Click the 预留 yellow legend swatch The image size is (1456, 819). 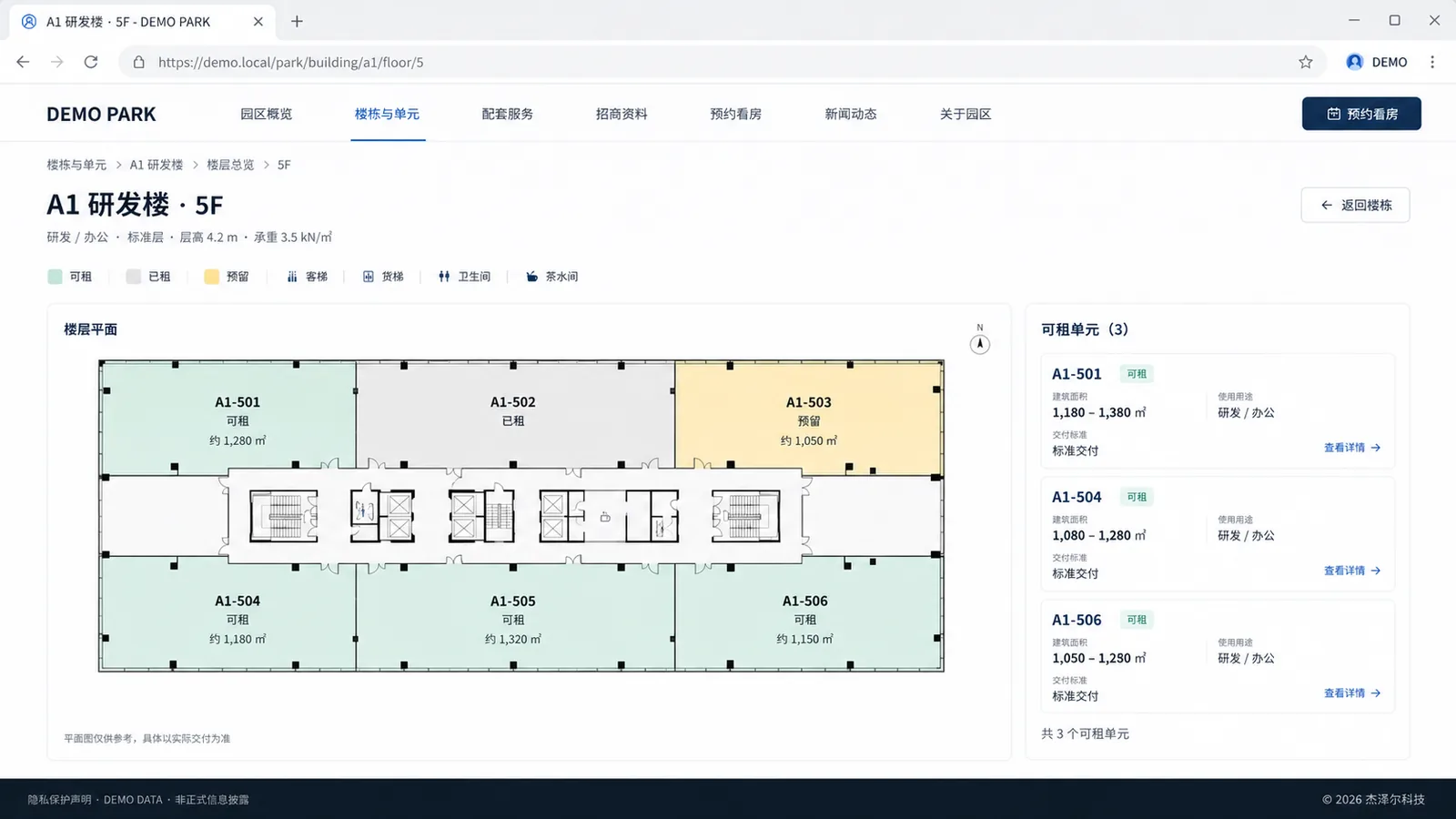tap(211, 277)
